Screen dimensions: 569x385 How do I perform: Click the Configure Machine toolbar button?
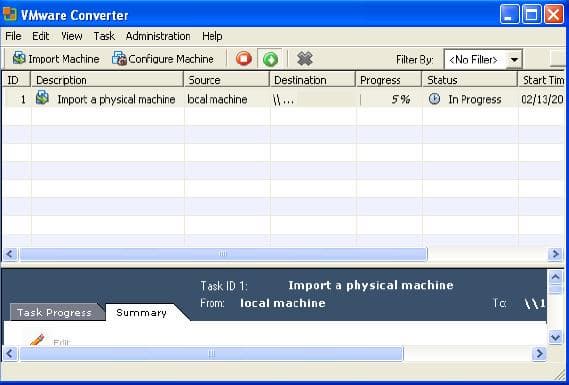click(x=163, y=59)
